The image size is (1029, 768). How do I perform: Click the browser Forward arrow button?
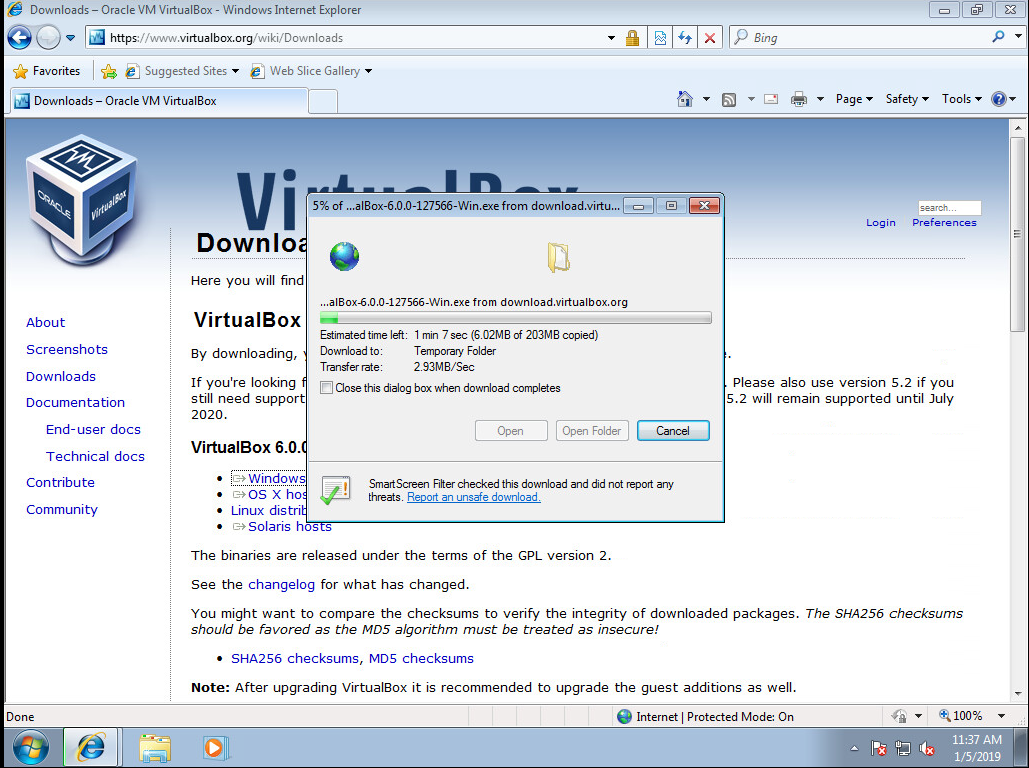pyautogui.click(x=48, y=37)
